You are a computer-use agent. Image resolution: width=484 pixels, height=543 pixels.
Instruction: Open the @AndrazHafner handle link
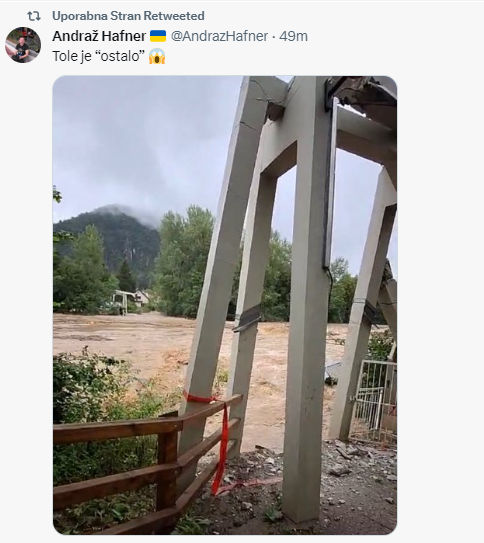pos(219,36)
